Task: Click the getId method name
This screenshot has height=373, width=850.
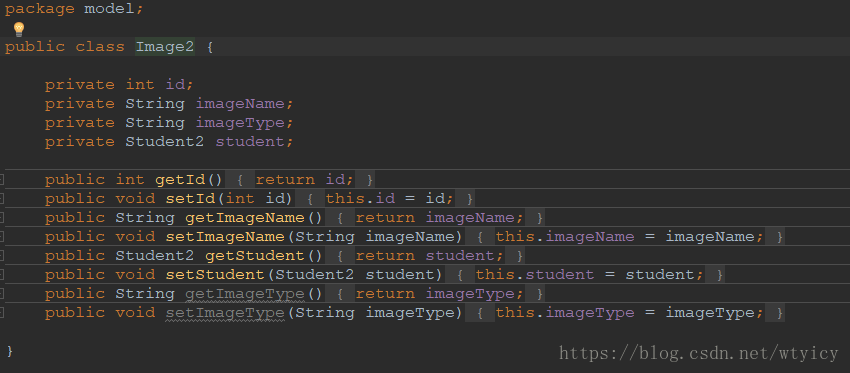Action: pos(180,179)
